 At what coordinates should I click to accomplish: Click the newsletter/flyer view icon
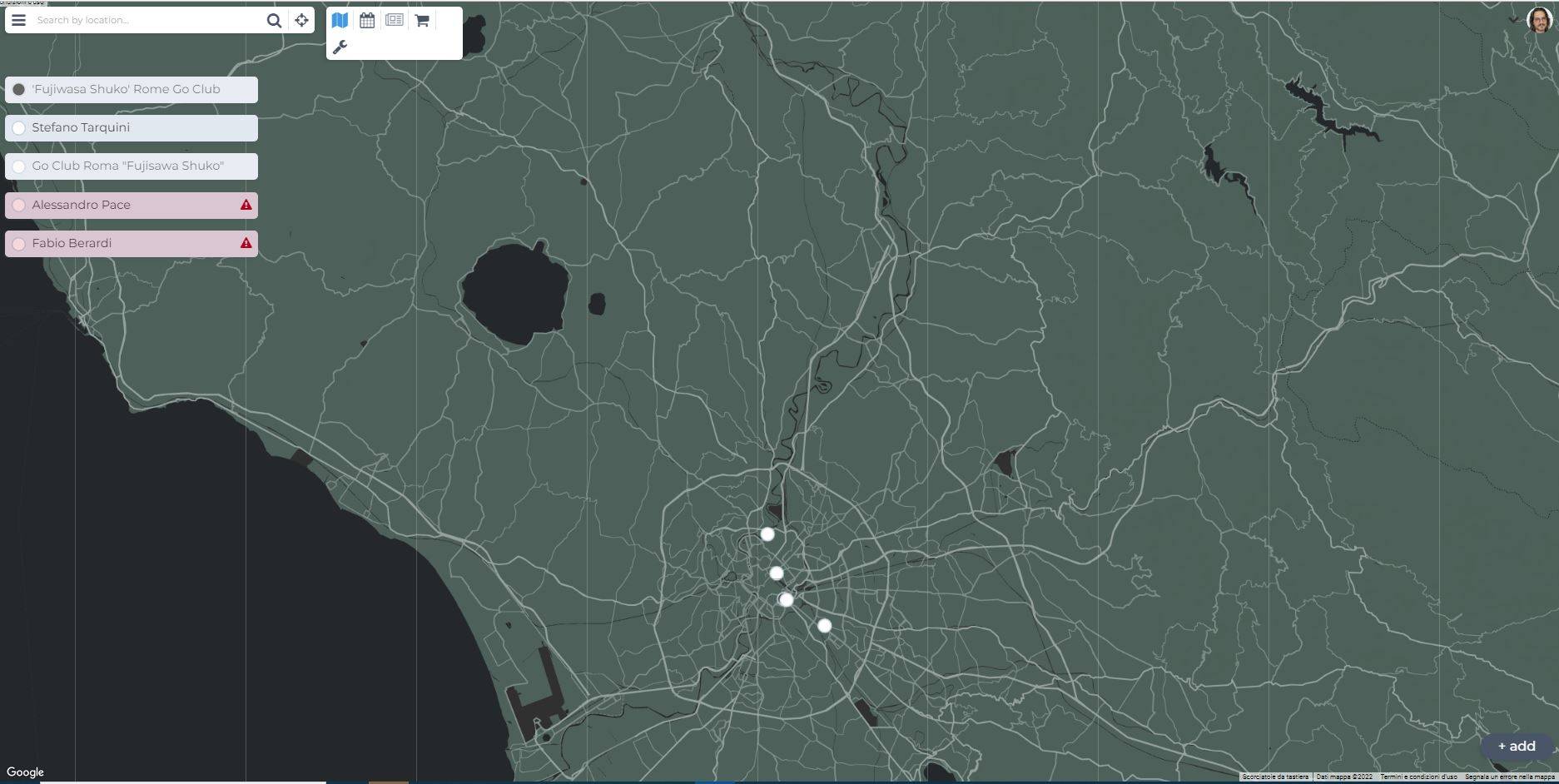pyautogui.click(x=394, y=19)
